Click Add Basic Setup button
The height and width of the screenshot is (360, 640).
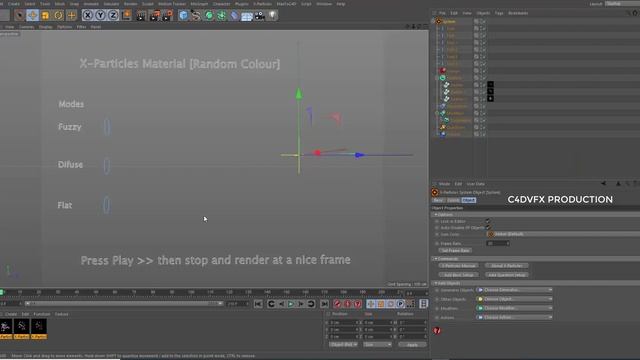tap(459, 275)
